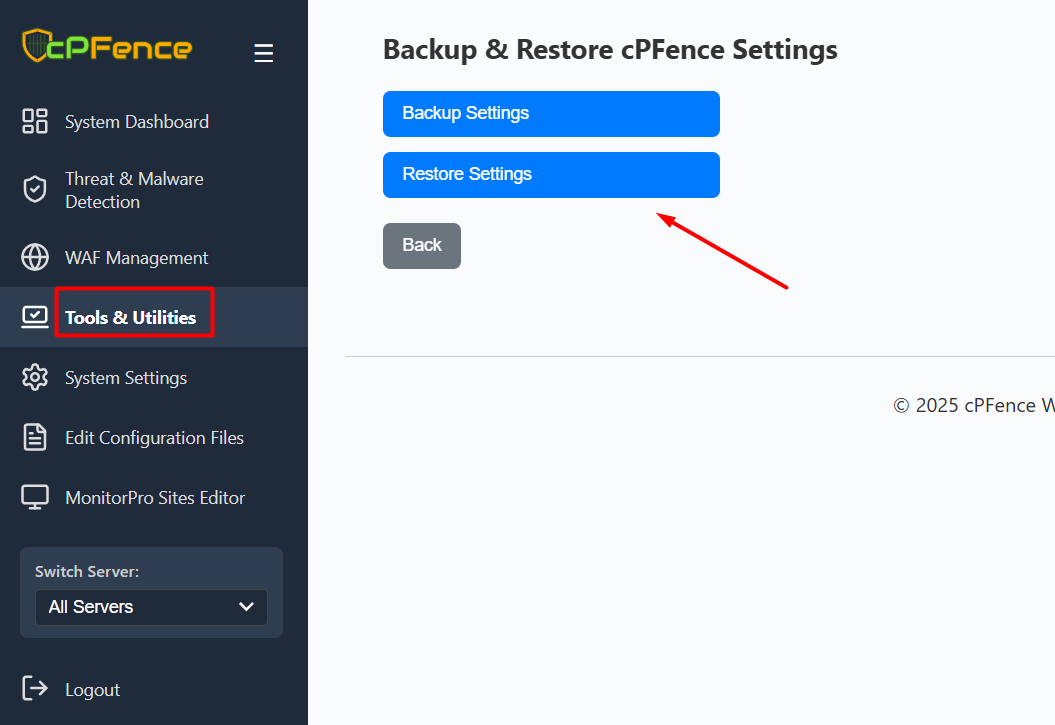Open System Dashboard menu item
The image size is (1055, 725).
(x=137, y=122)
